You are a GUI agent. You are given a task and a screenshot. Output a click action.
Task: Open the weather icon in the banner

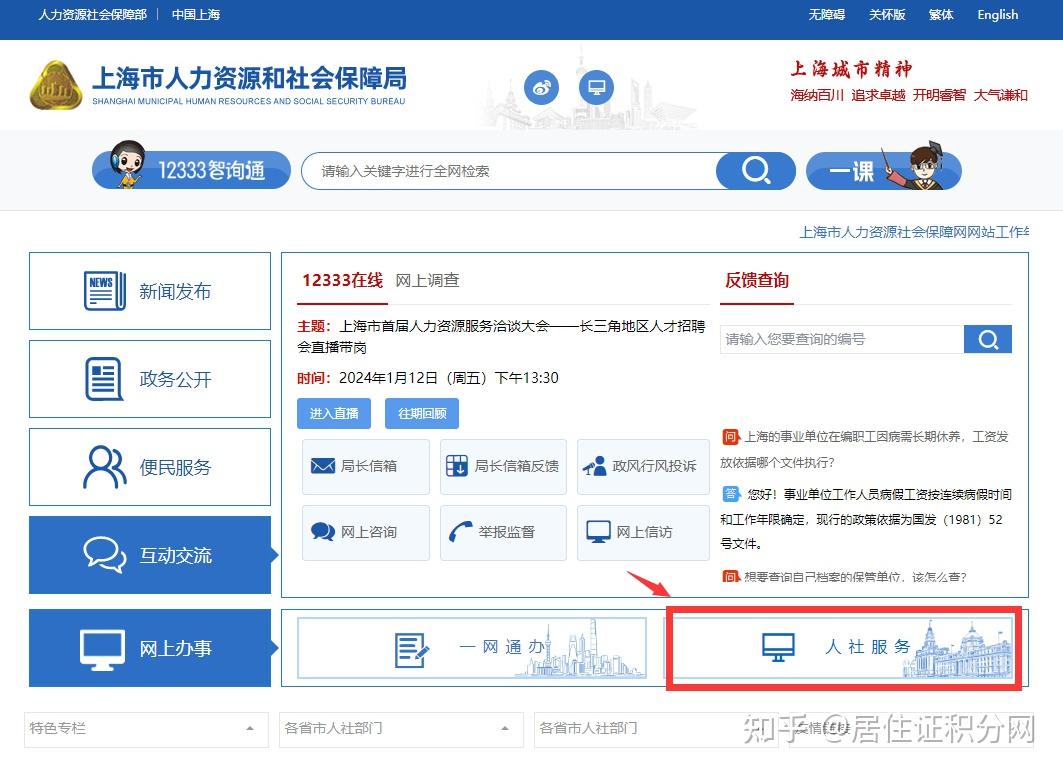[x=541, y=88]
